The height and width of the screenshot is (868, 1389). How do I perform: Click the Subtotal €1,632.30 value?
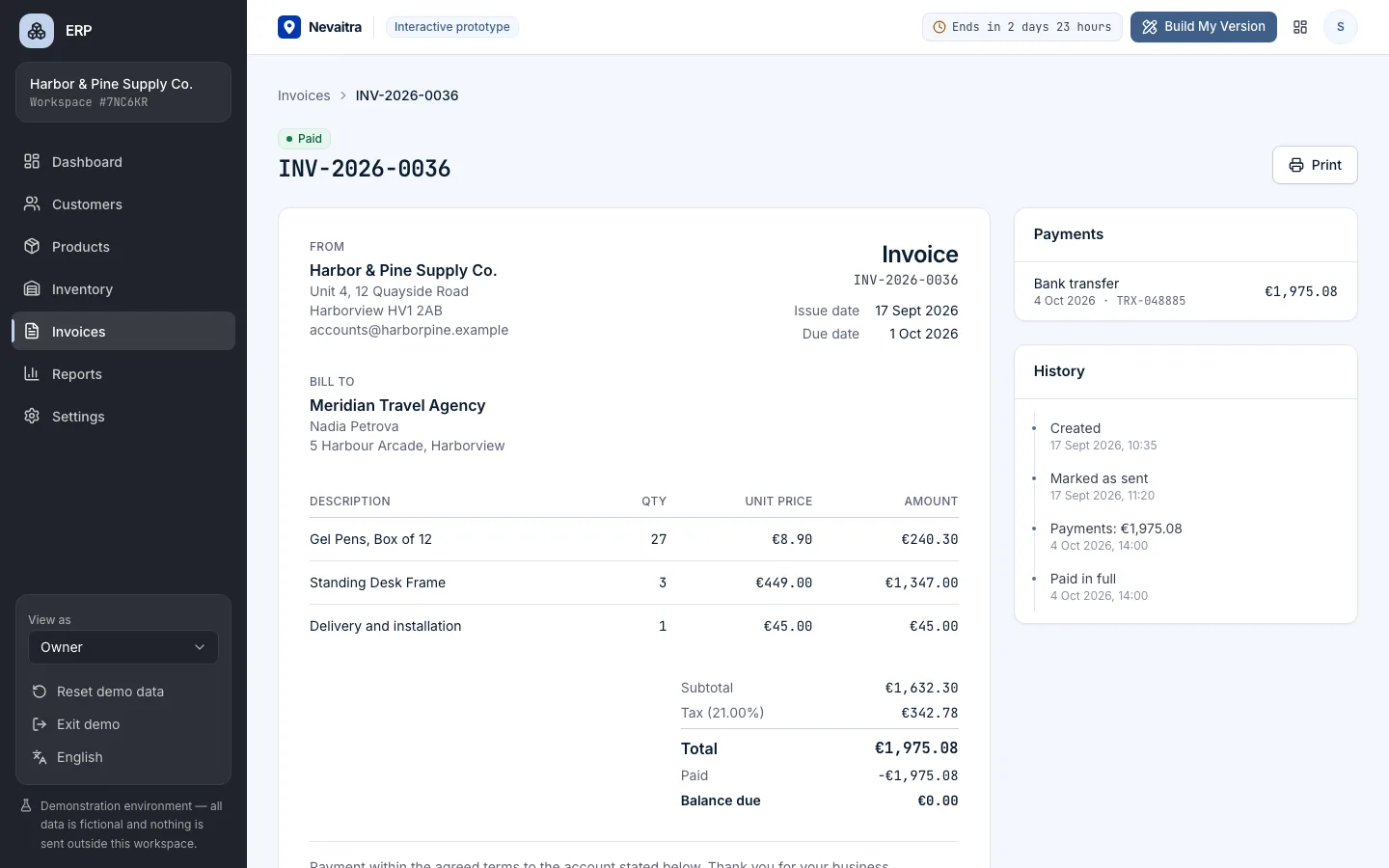pyautogui.click(x=921, y=688)
